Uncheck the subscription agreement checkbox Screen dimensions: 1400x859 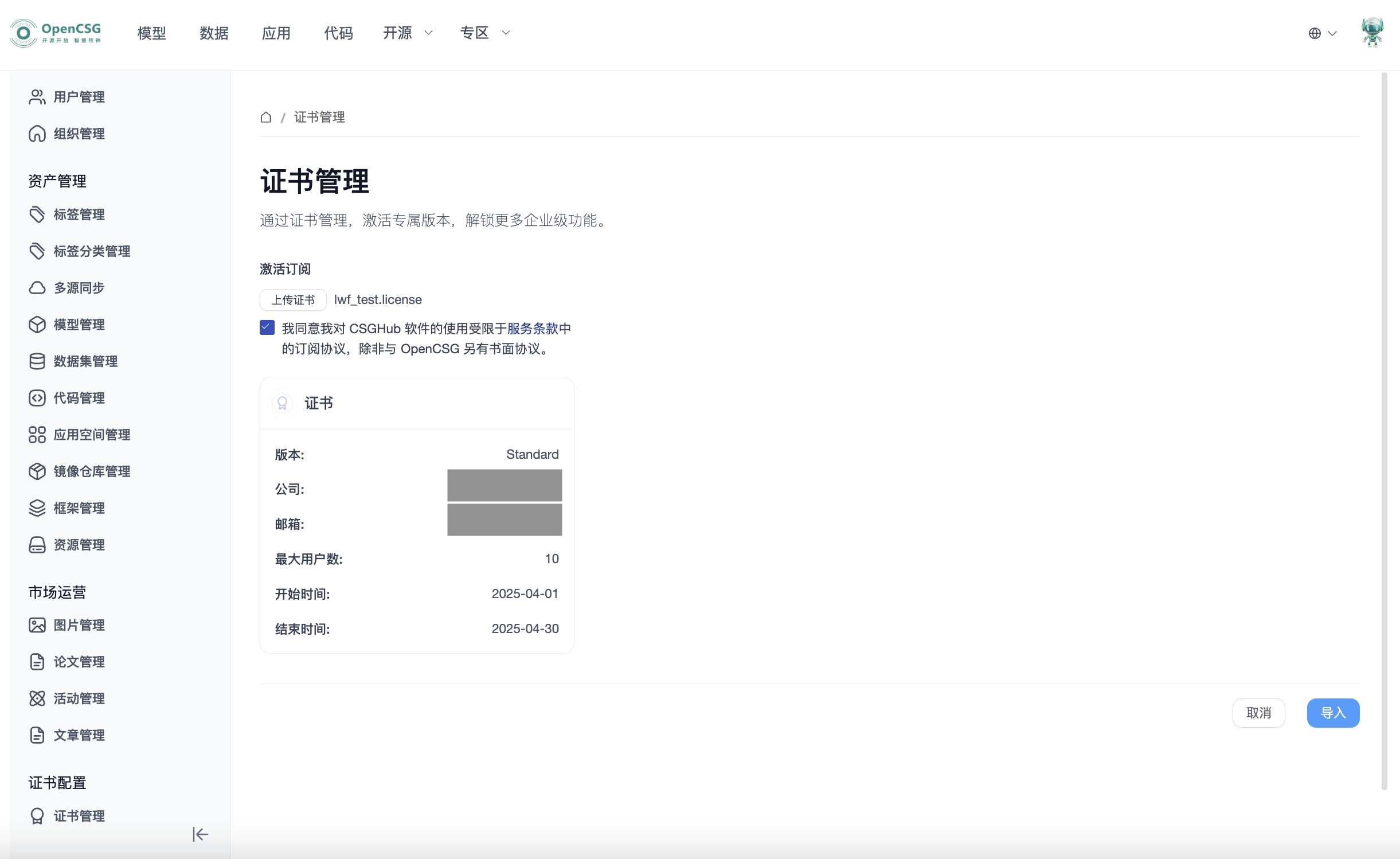tap(267, 328)
